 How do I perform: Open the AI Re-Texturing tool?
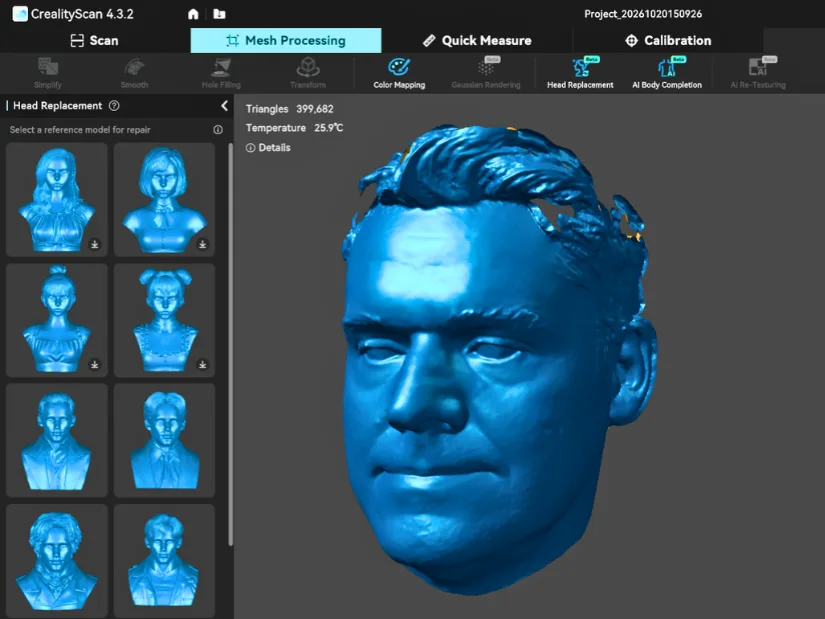[x=758, y=74]
